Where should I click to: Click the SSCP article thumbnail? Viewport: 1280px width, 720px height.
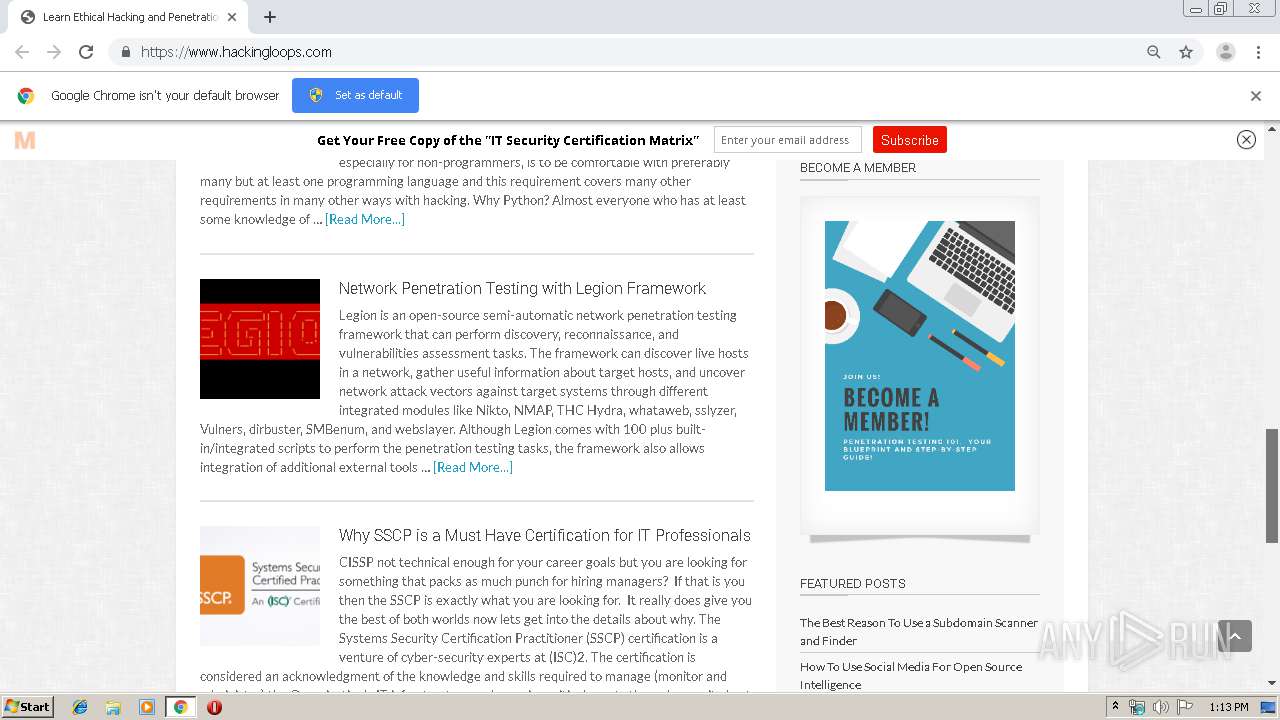click(x=260, y=586)
